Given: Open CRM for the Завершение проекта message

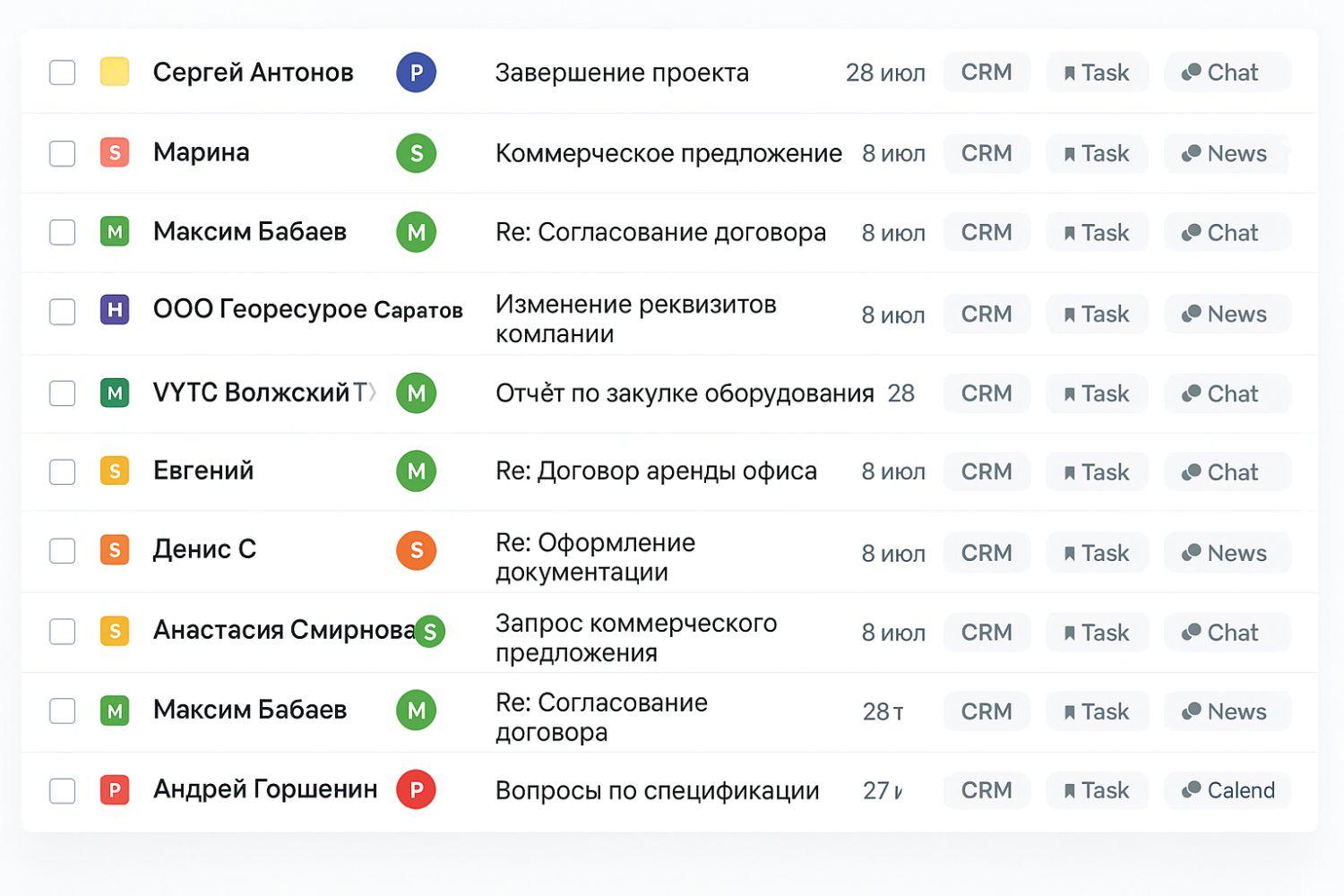Looking at the screenshot, I should tap(986, 73).
